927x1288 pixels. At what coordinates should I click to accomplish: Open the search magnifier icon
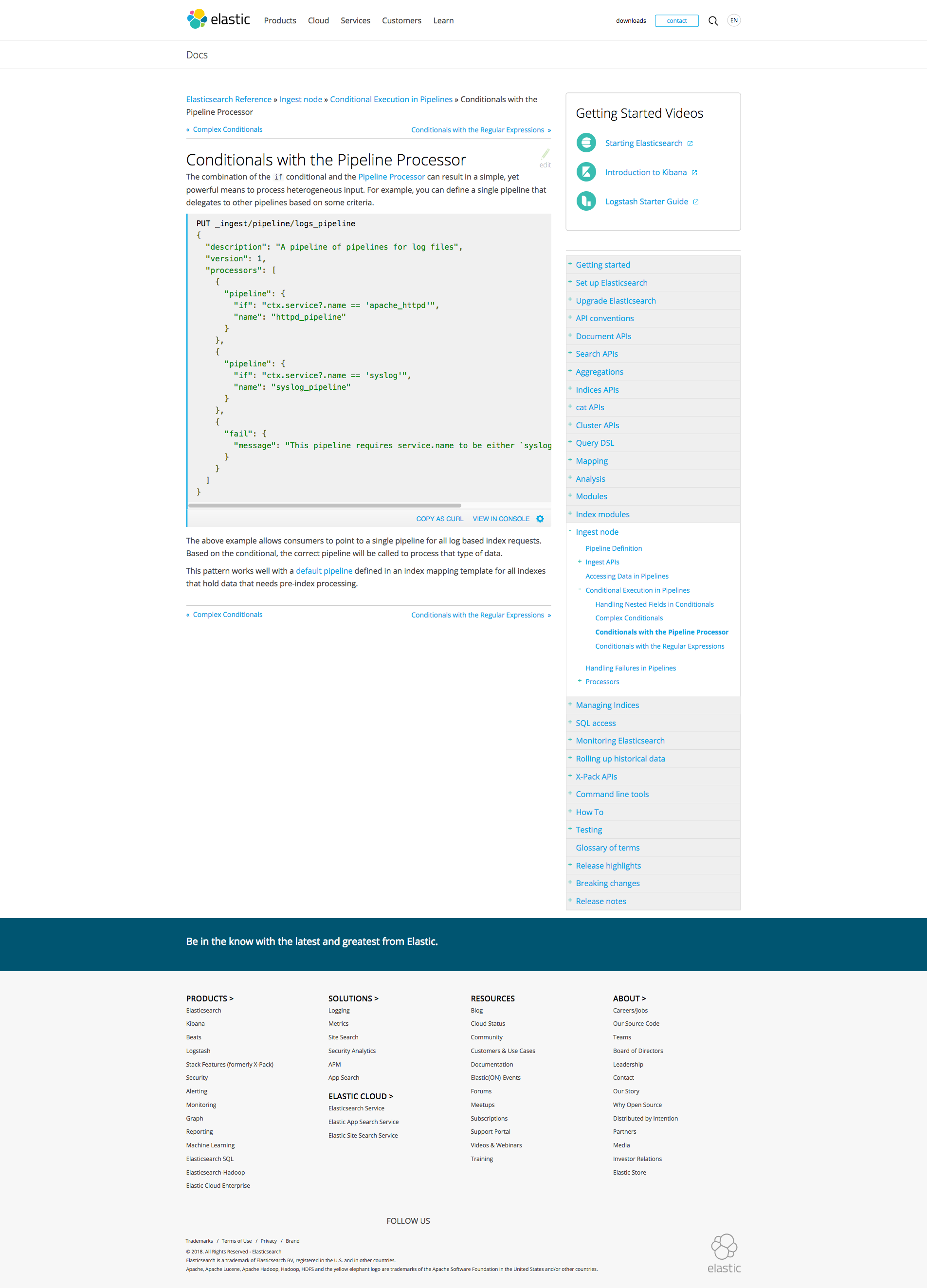click(713, 21)
